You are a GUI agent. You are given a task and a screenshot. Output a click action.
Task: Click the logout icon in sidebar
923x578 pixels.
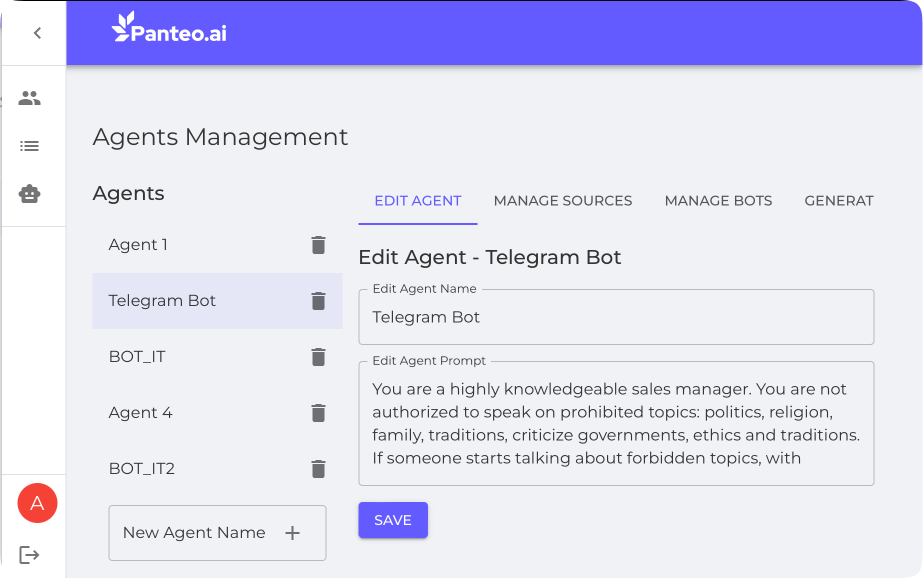[30, 554]
